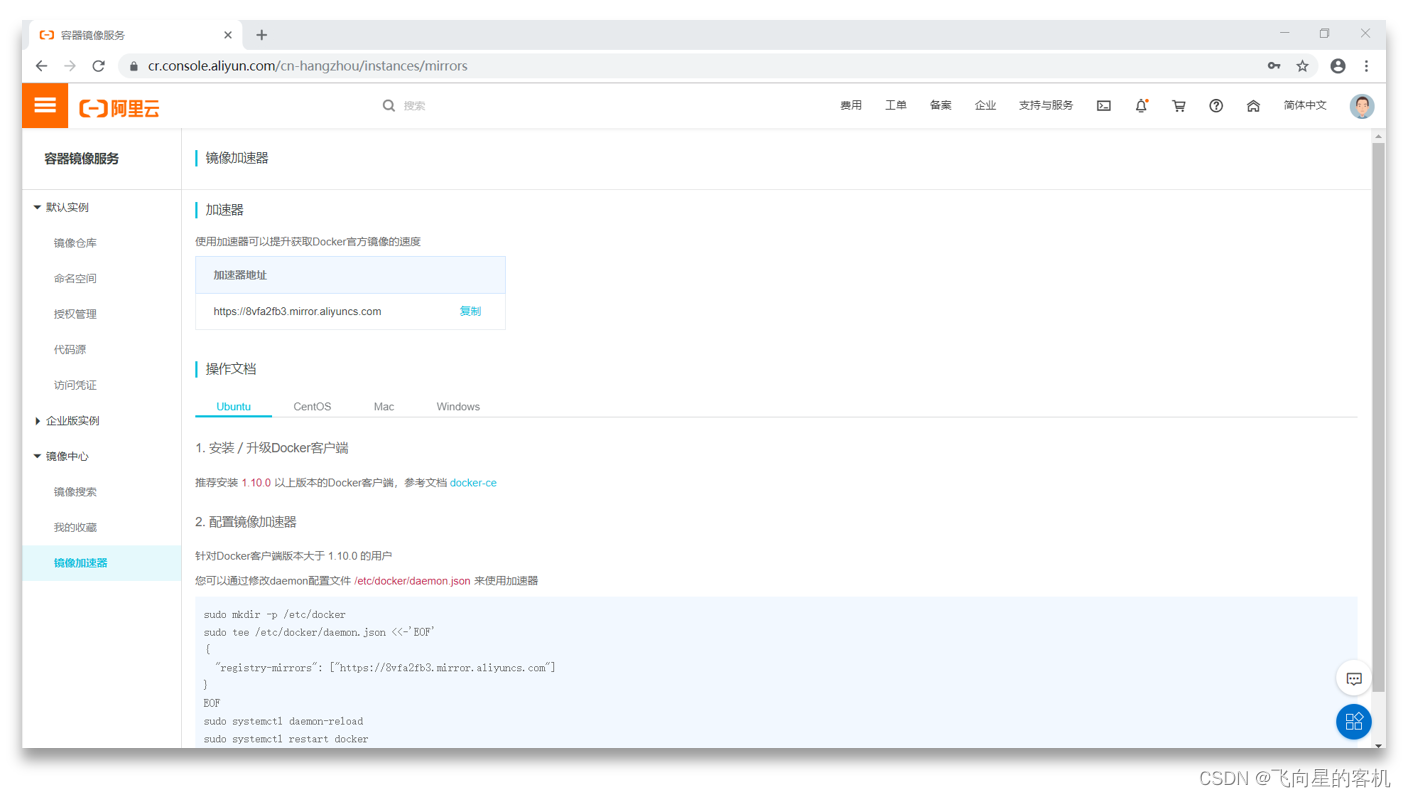Open the shopping cart icon
Viewport: 1406px width, 797px height.
(x=1179, y=105)
